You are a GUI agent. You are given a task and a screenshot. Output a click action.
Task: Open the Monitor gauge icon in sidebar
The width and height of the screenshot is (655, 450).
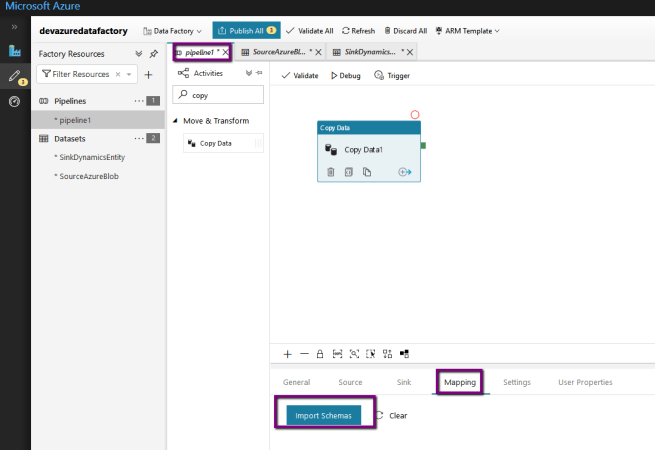(14, 102)
